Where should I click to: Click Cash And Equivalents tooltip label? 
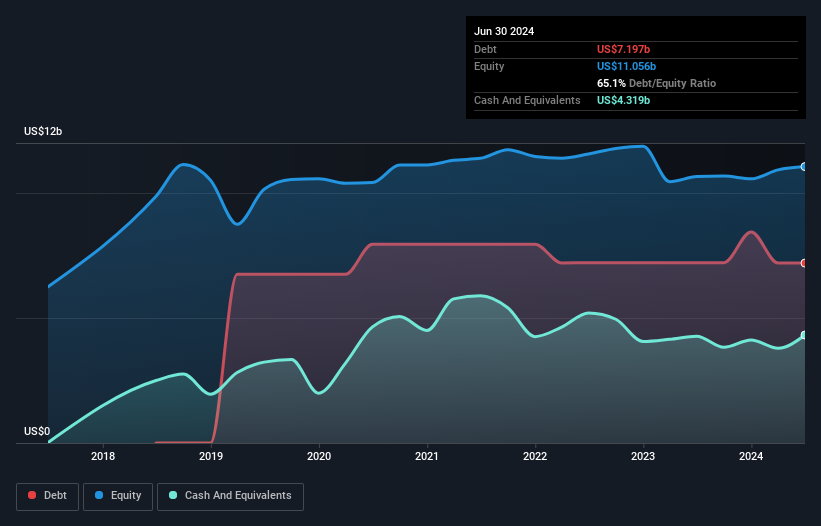click(x=527, y=100)
